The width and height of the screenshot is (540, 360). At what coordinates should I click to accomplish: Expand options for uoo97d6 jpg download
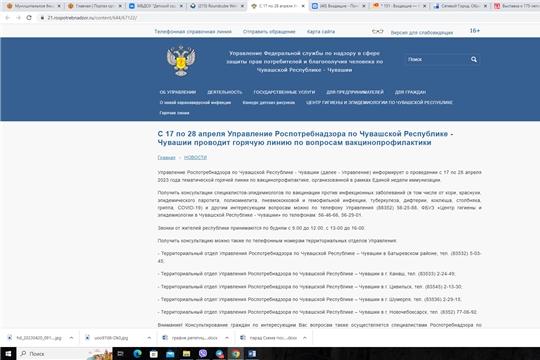point(149,338)
